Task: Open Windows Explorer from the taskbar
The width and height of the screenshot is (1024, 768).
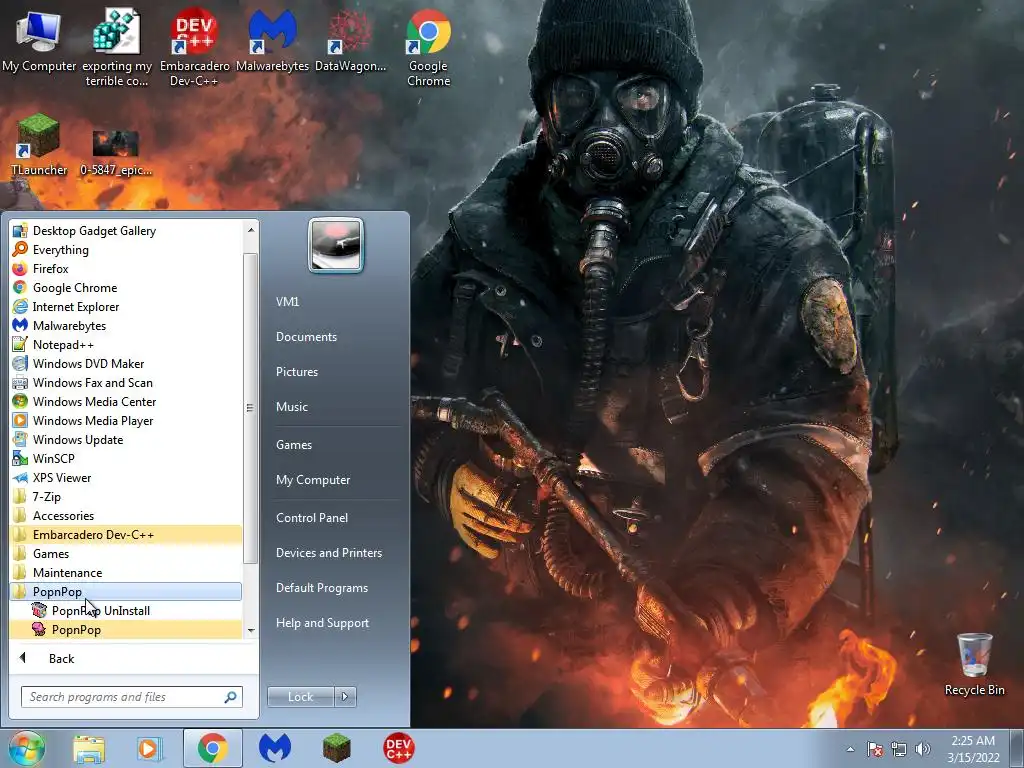Action: [x=89, y=748]
